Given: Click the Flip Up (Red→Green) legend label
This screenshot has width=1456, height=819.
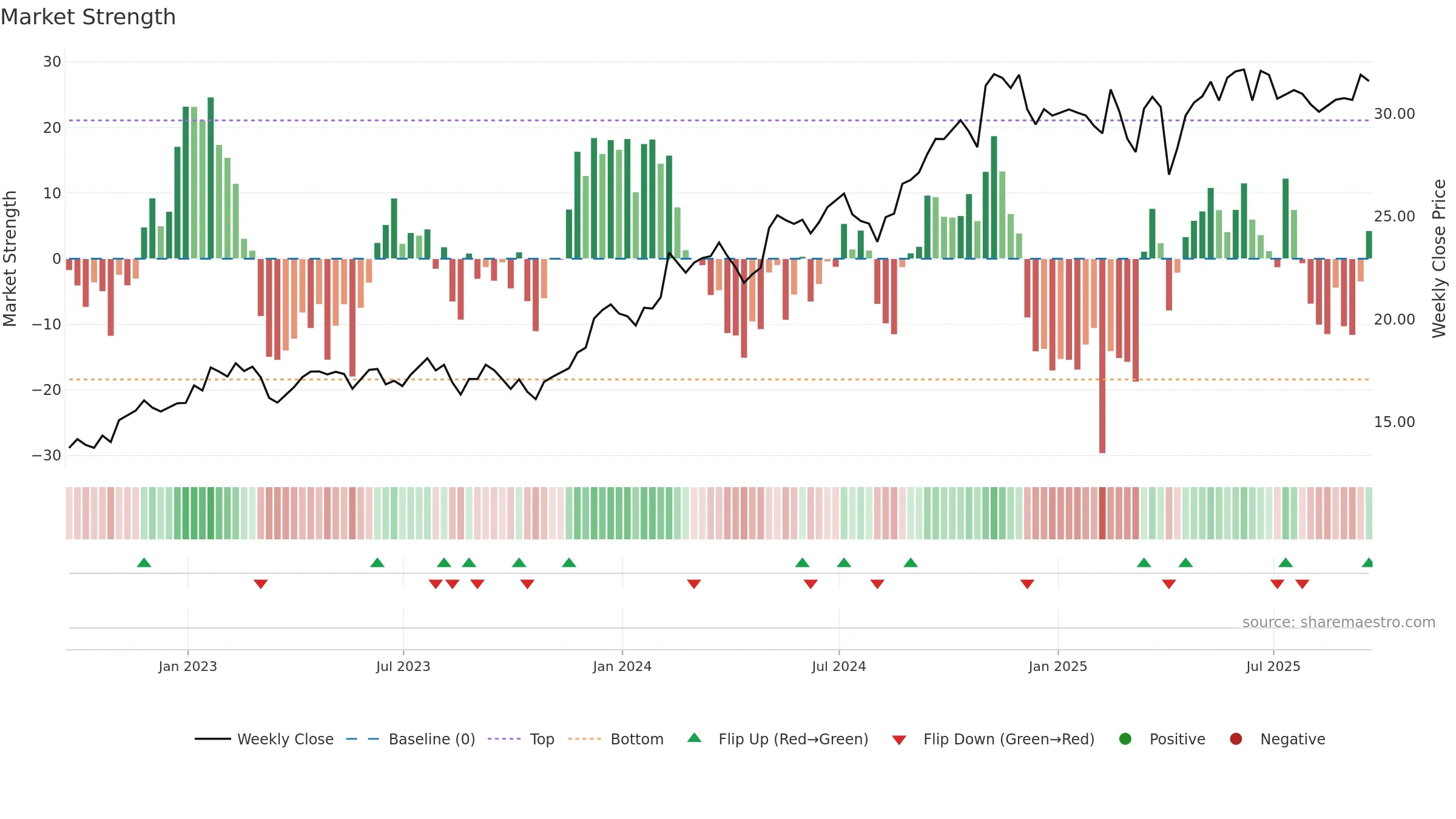Looking at the screenshot, I should click(794, 739).
